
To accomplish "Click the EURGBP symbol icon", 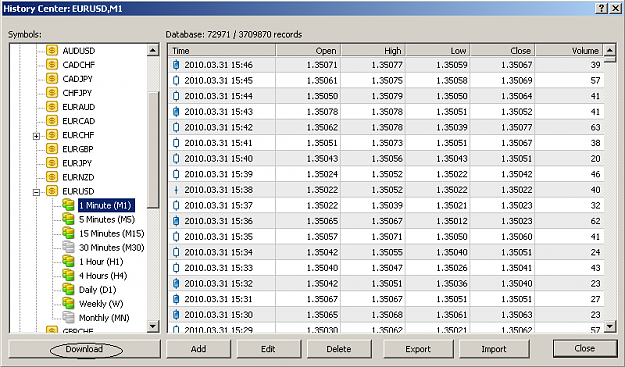I will [52, 149].
